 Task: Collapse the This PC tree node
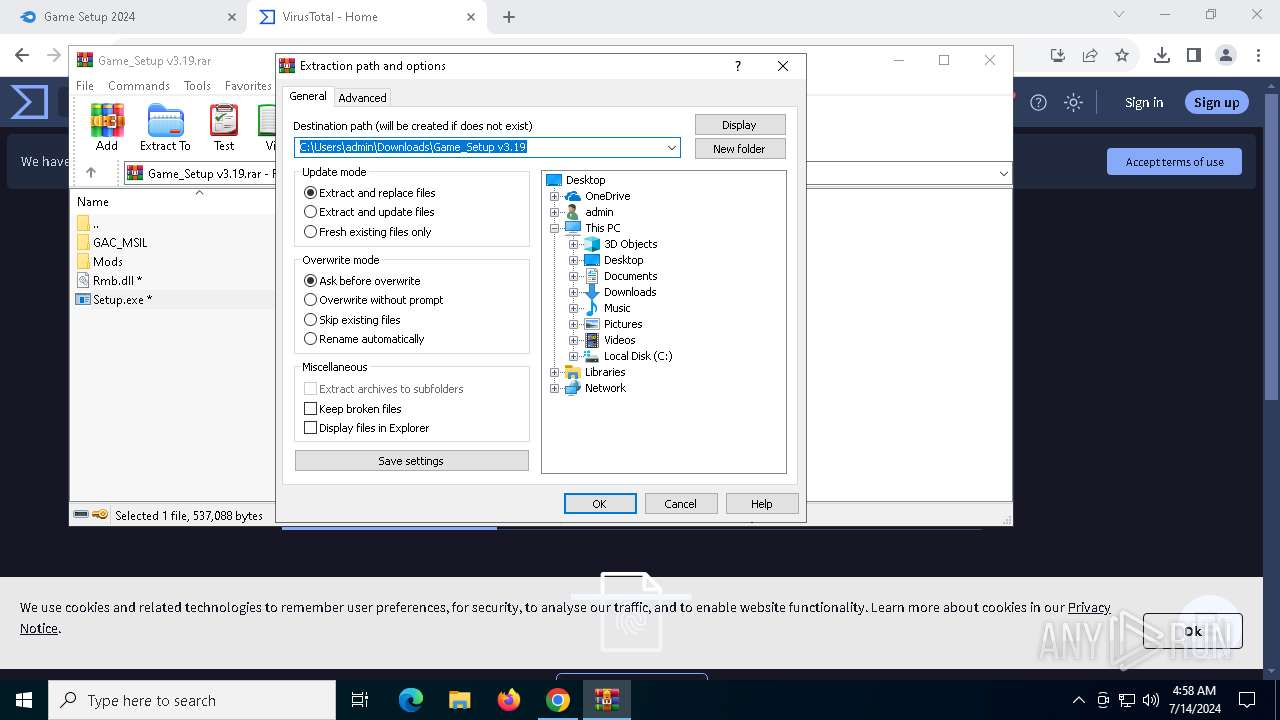[x=555, y=228]
